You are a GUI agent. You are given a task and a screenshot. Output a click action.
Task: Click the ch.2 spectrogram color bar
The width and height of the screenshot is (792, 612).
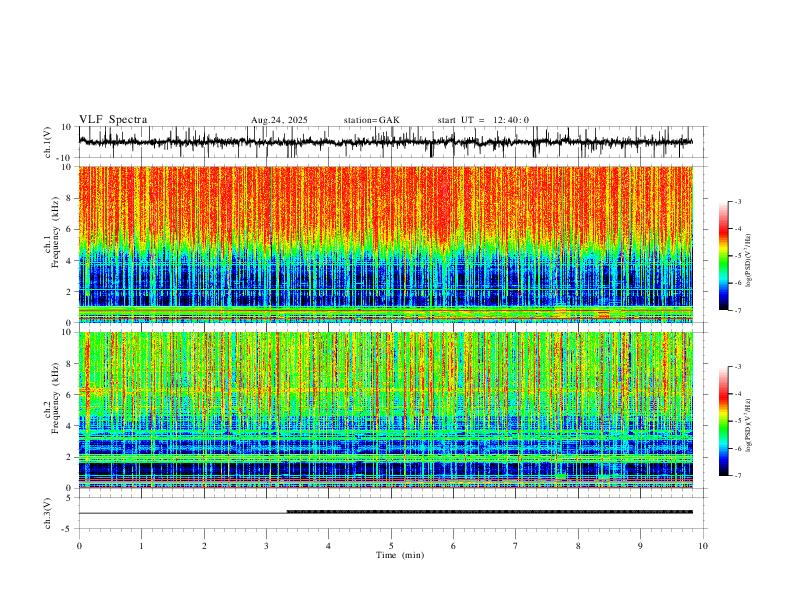[724, 421]
